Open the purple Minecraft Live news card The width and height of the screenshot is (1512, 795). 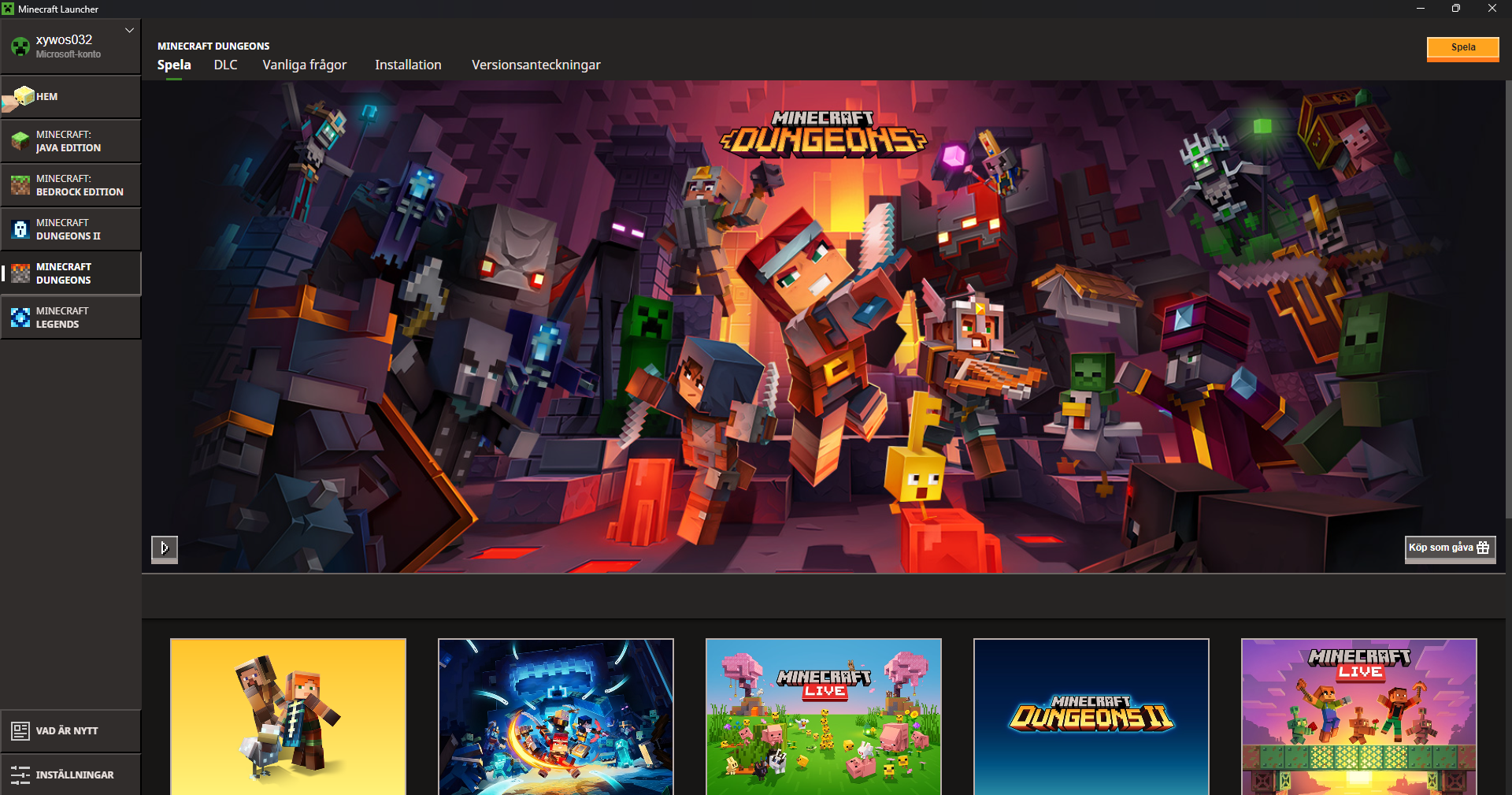[x=1359, y=717]
